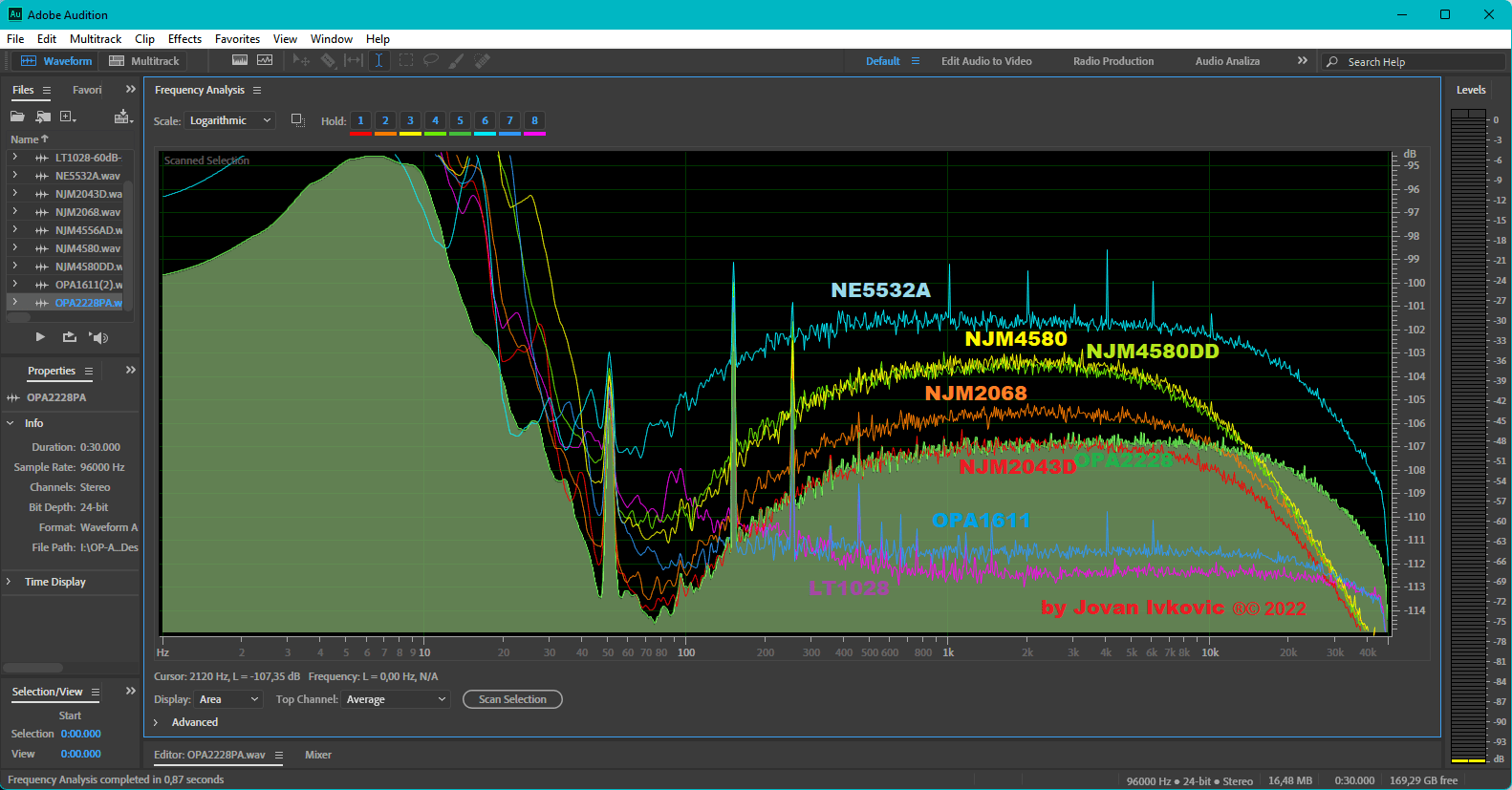Open the Favorites menu
The image size is (1512, 790).
pos(237,39)
